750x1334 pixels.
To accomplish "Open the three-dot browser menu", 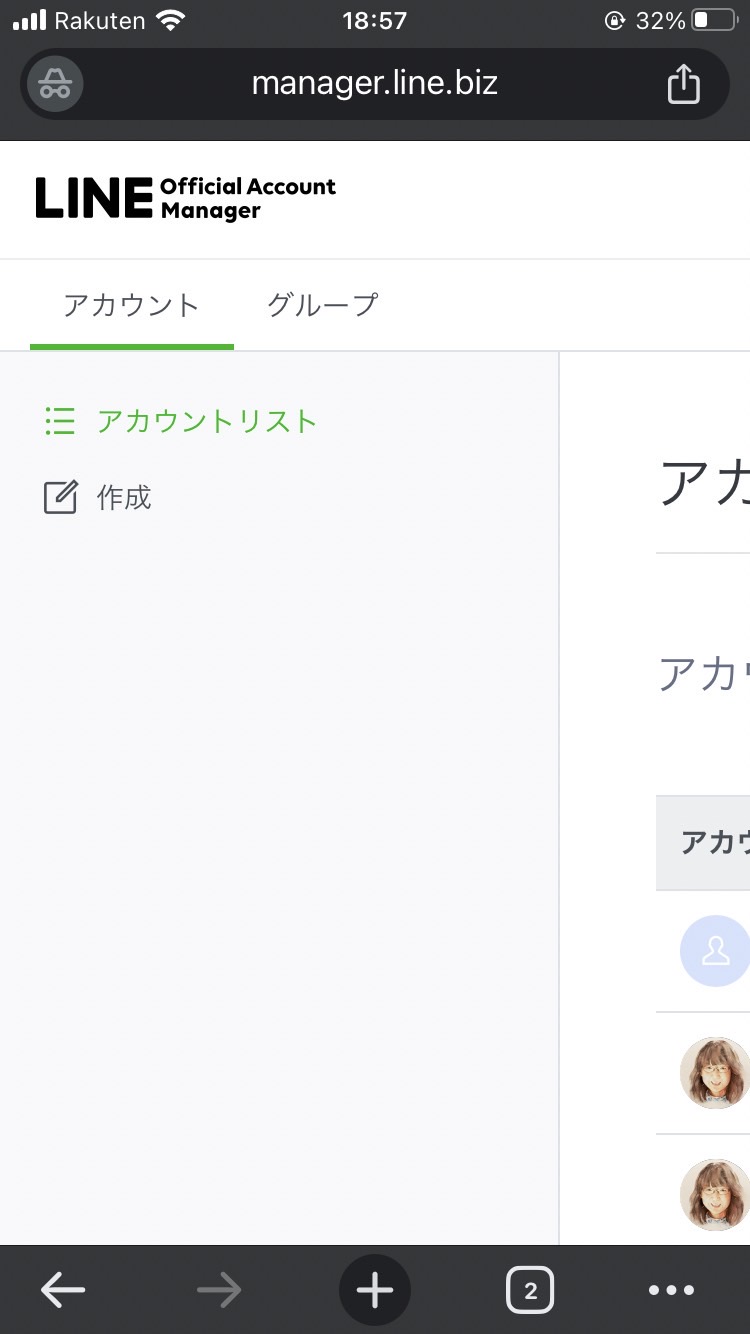I will [671, 1291].
